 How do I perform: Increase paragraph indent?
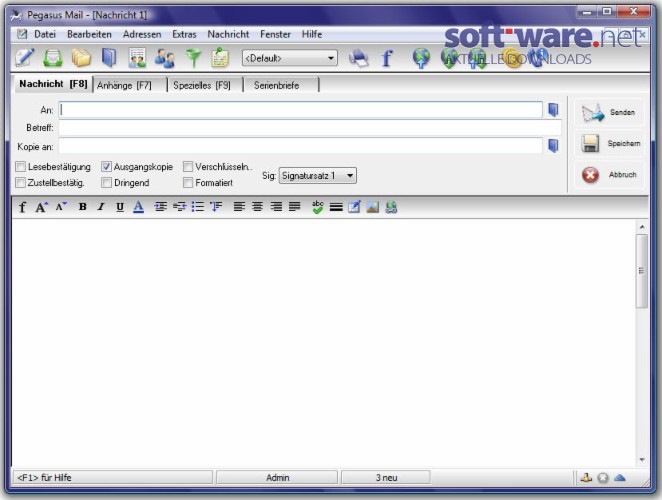[160, 207]
